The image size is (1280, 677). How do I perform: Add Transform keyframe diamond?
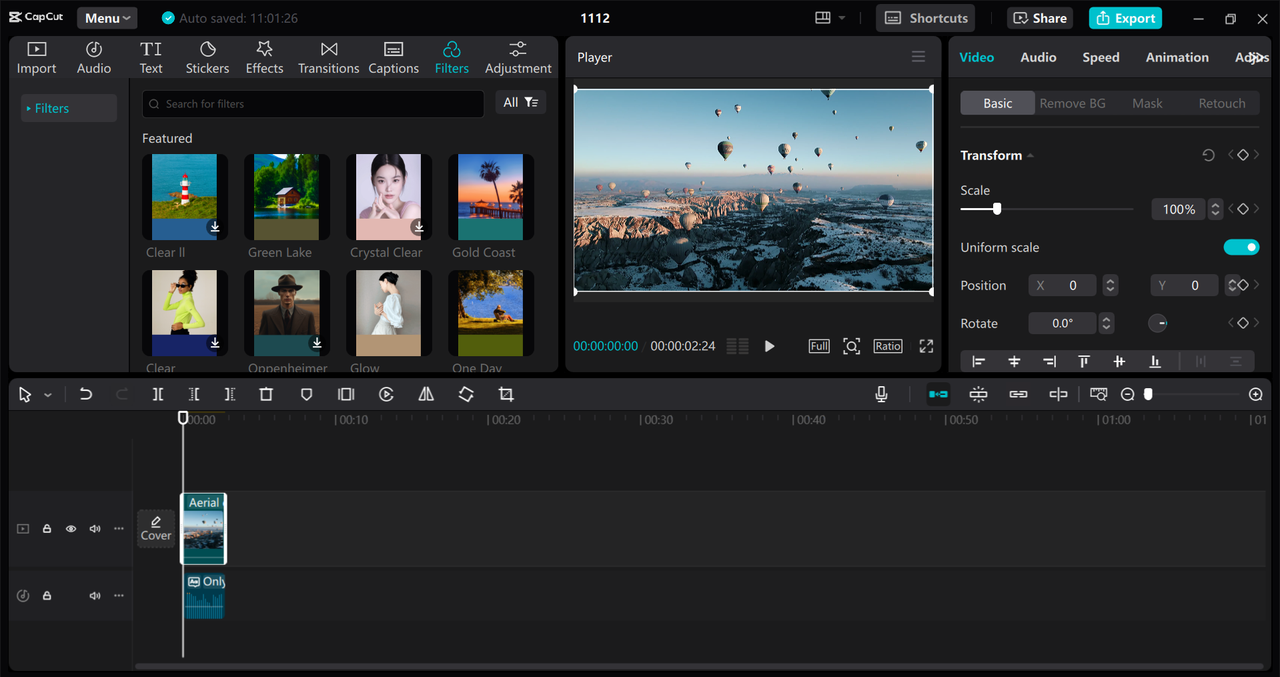1243,155
